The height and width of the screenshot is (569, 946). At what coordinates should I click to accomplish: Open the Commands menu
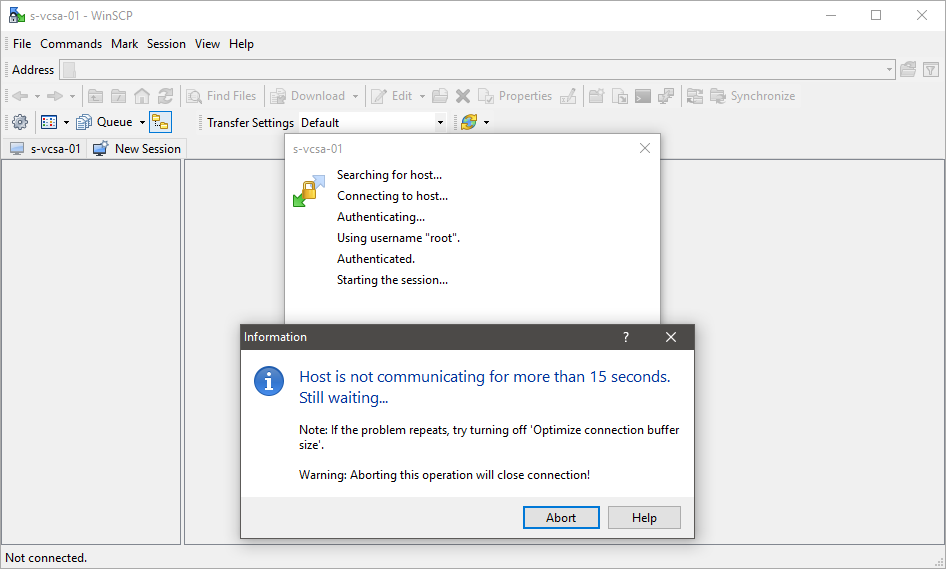71,44
